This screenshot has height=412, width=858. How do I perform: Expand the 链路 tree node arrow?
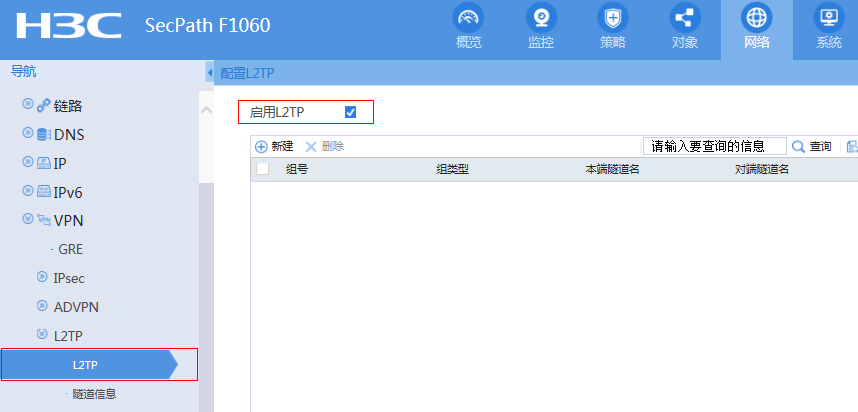(27, 104)
